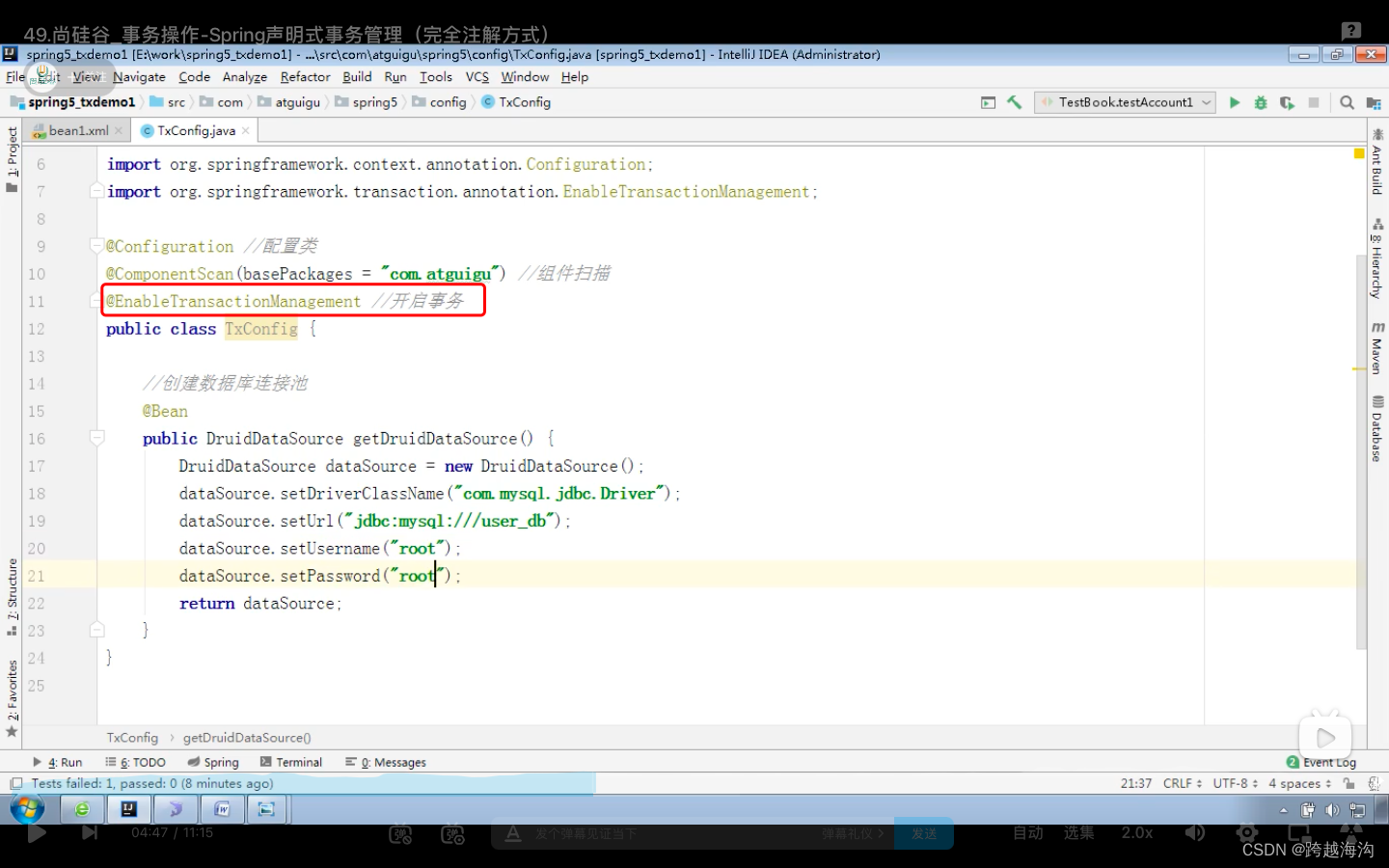Image resolution: width=1389 pixels, height=868 pixels.
Task: Click getDruidDataSource() in bottom editor breadcrumb
Action: tap(247, 738)
